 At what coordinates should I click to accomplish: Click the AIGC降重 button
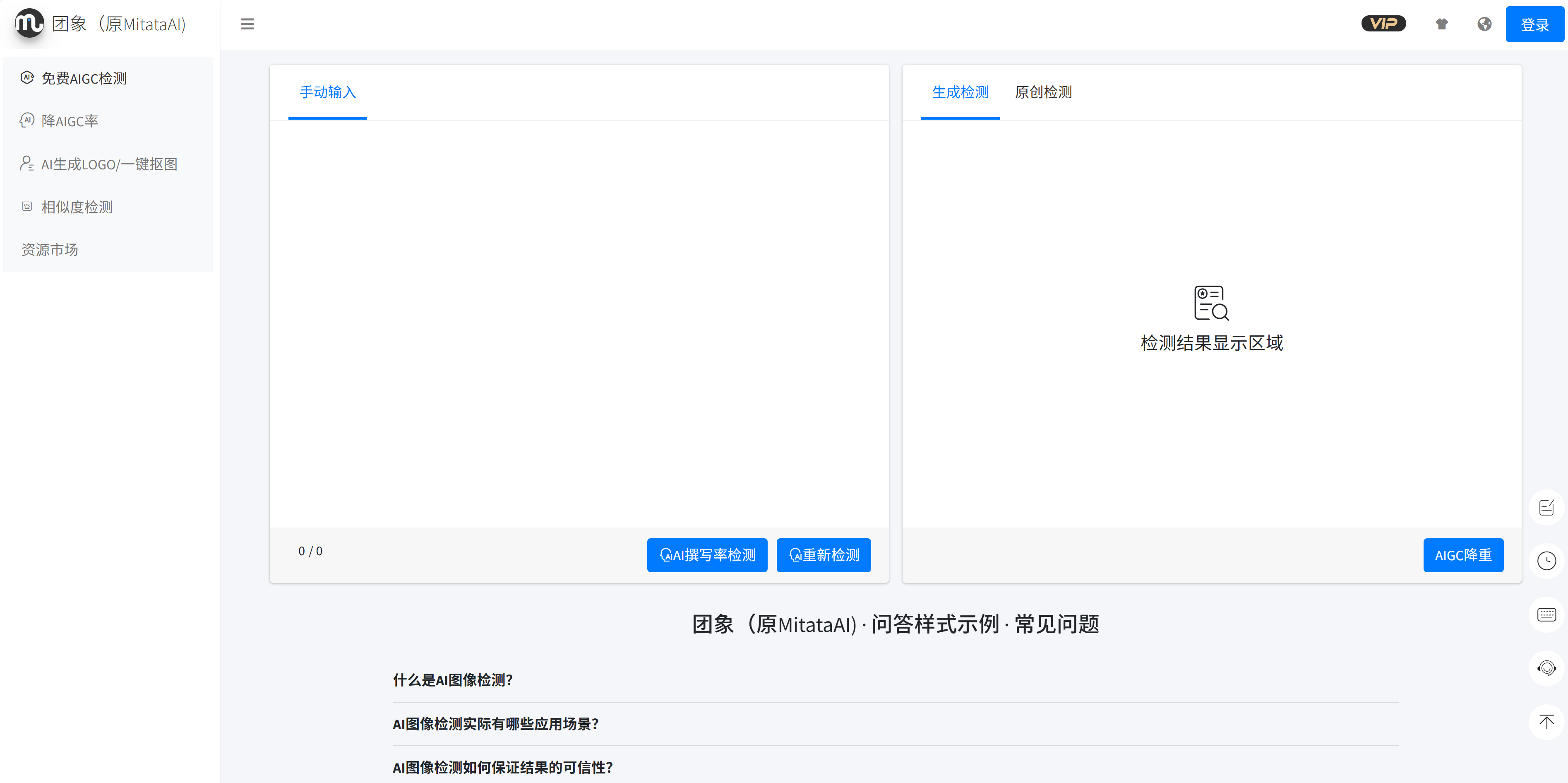click(x=1463, y=555)
